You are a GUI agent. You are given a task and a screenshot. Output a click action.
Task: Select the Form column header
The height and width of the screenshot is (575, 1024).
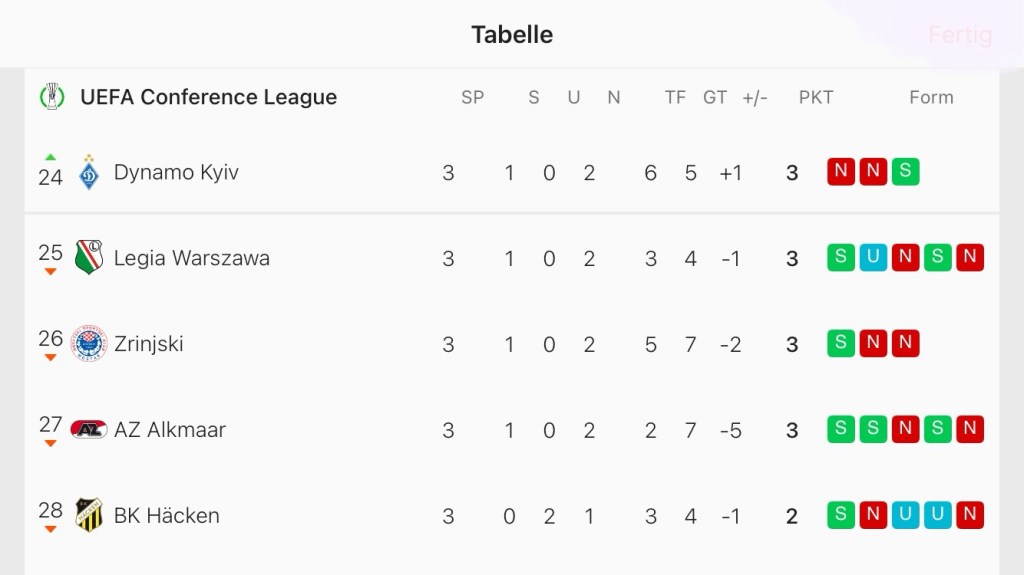[x=931, y=97]
